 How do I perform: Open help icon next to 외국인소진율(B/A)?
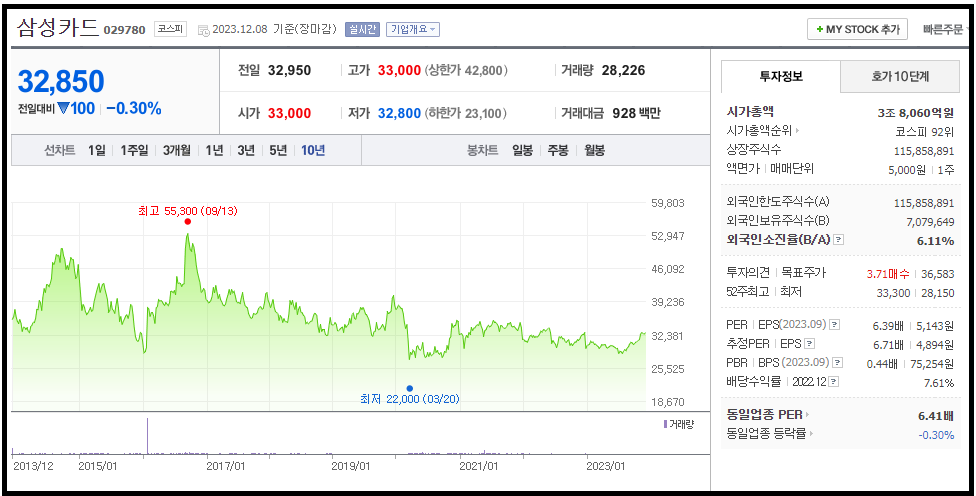tap(838, 240)
